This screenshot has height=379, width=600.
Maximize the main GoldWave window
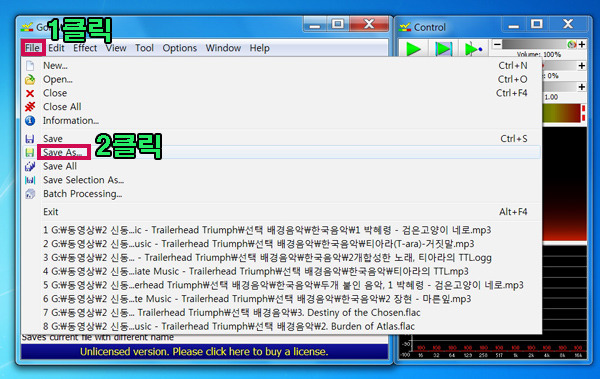(338, 24)
